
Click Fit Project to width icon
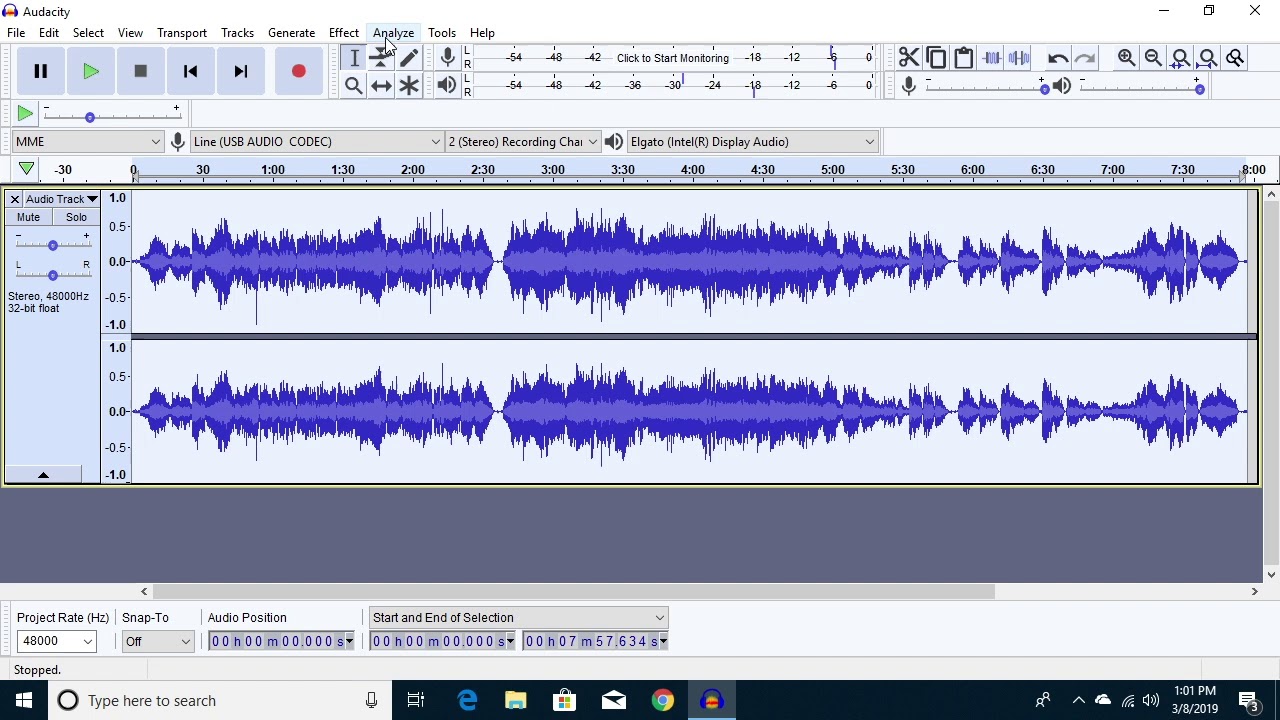pyautogui.click(x=1208, y=58)
